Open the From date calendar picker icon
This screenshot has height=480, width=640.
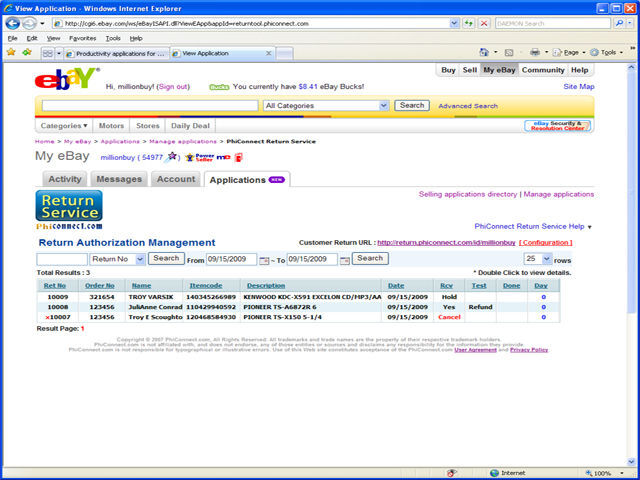264,260
